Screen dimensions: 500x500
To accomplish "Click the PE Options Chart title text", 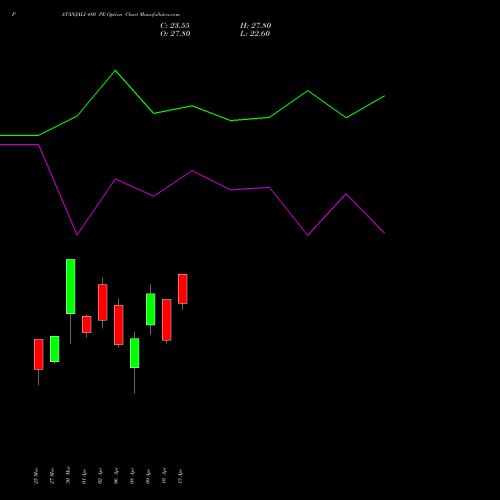I will [x=121, y=15].
